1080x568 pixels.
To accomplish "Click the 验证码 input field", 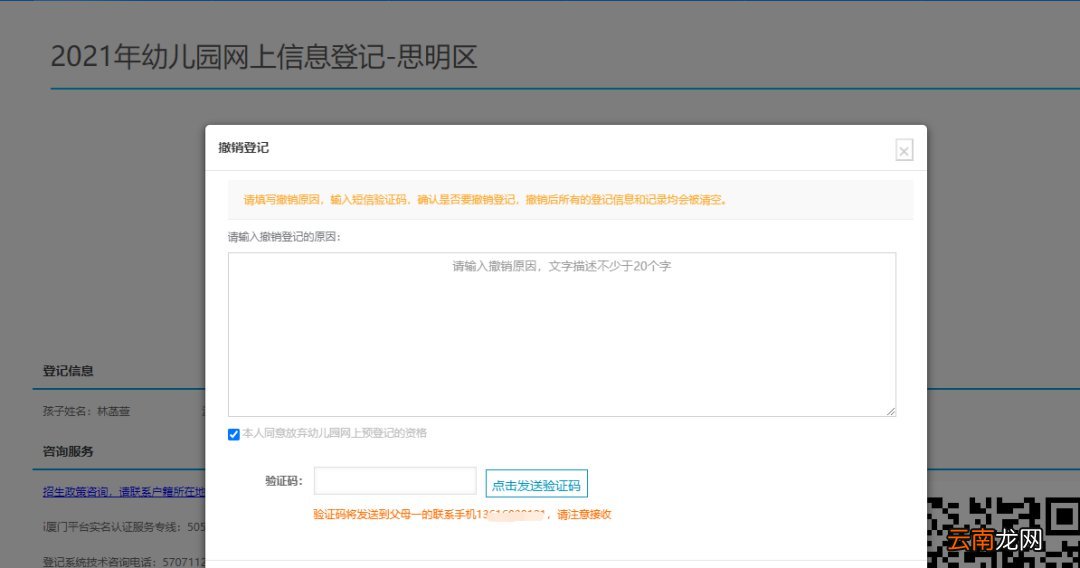I will click(395, 481).
